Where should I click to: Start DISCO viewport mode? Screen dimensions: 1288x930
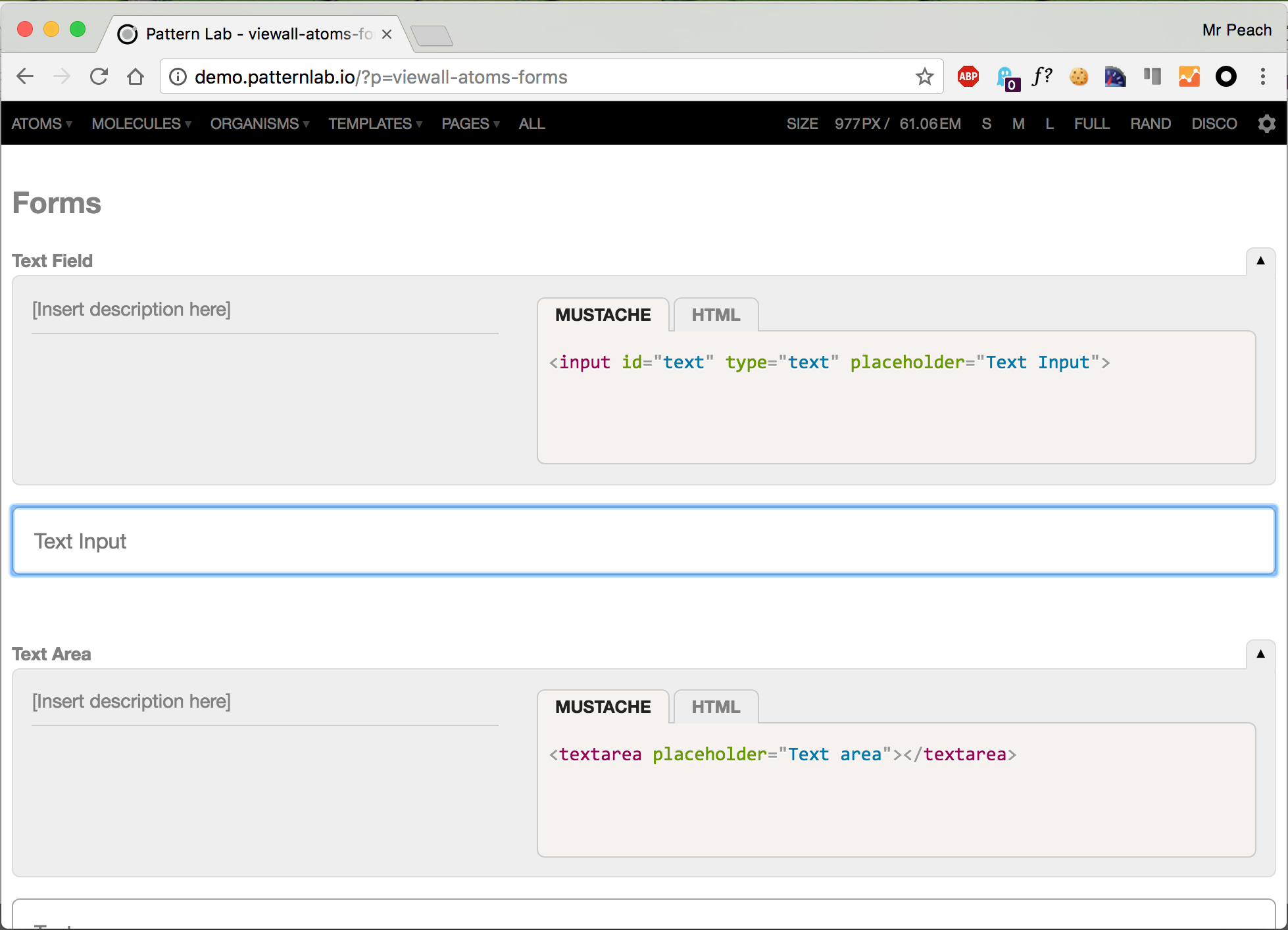point(1214,124)
